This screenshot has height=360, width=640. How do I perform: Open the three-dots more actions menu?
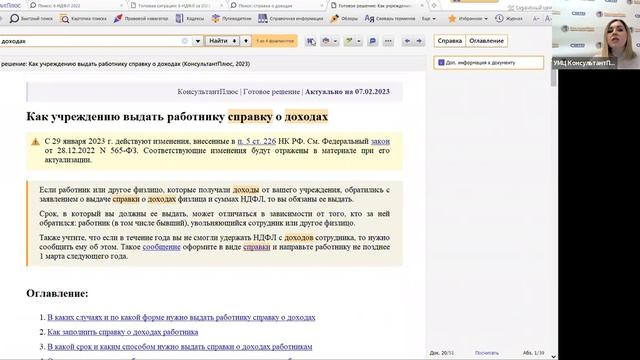pyautogui.click(x=388, y=41)
